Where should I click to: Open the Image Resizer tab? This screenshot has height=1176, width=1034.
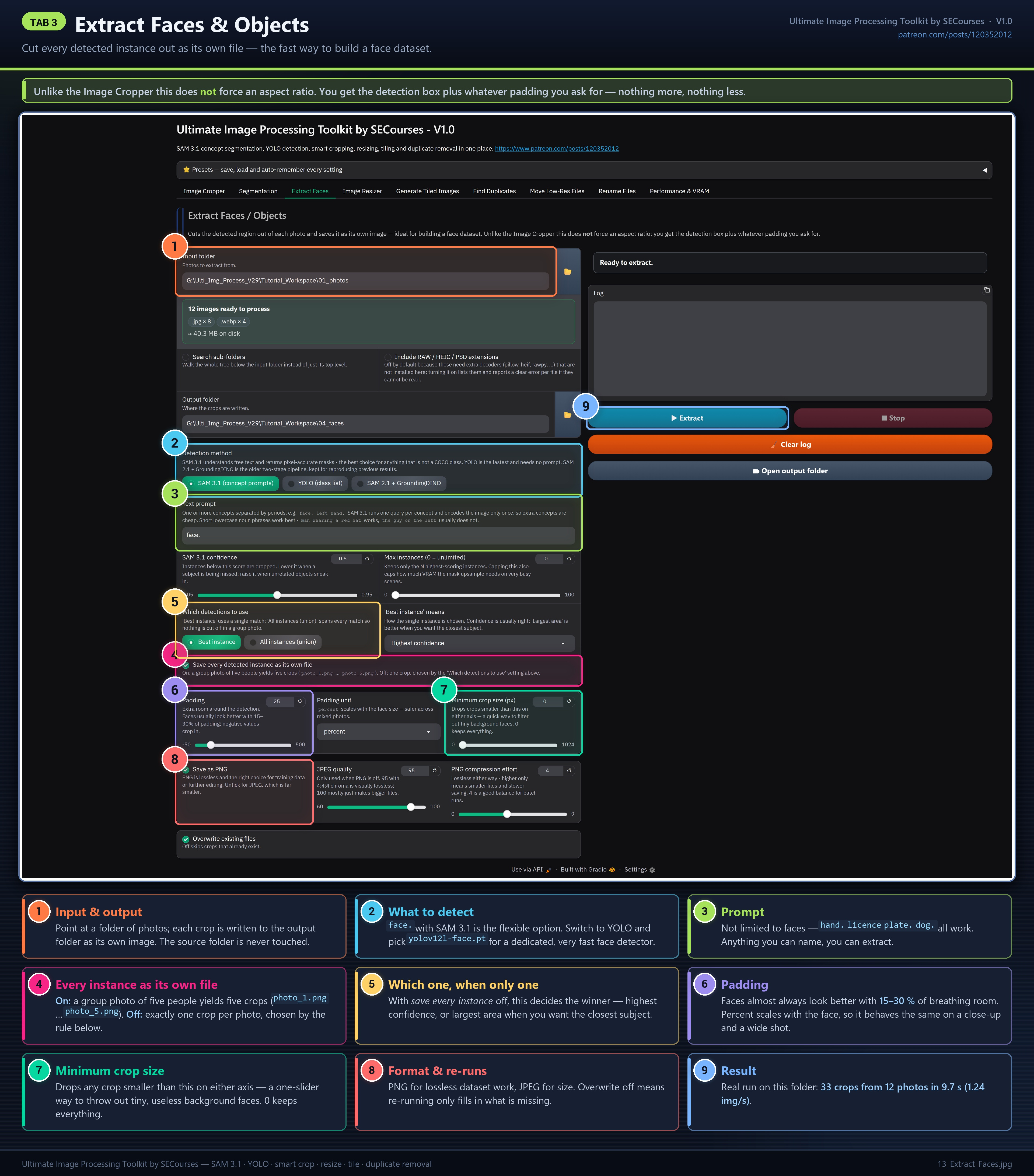pyautogui.click(x=362, y=191)
